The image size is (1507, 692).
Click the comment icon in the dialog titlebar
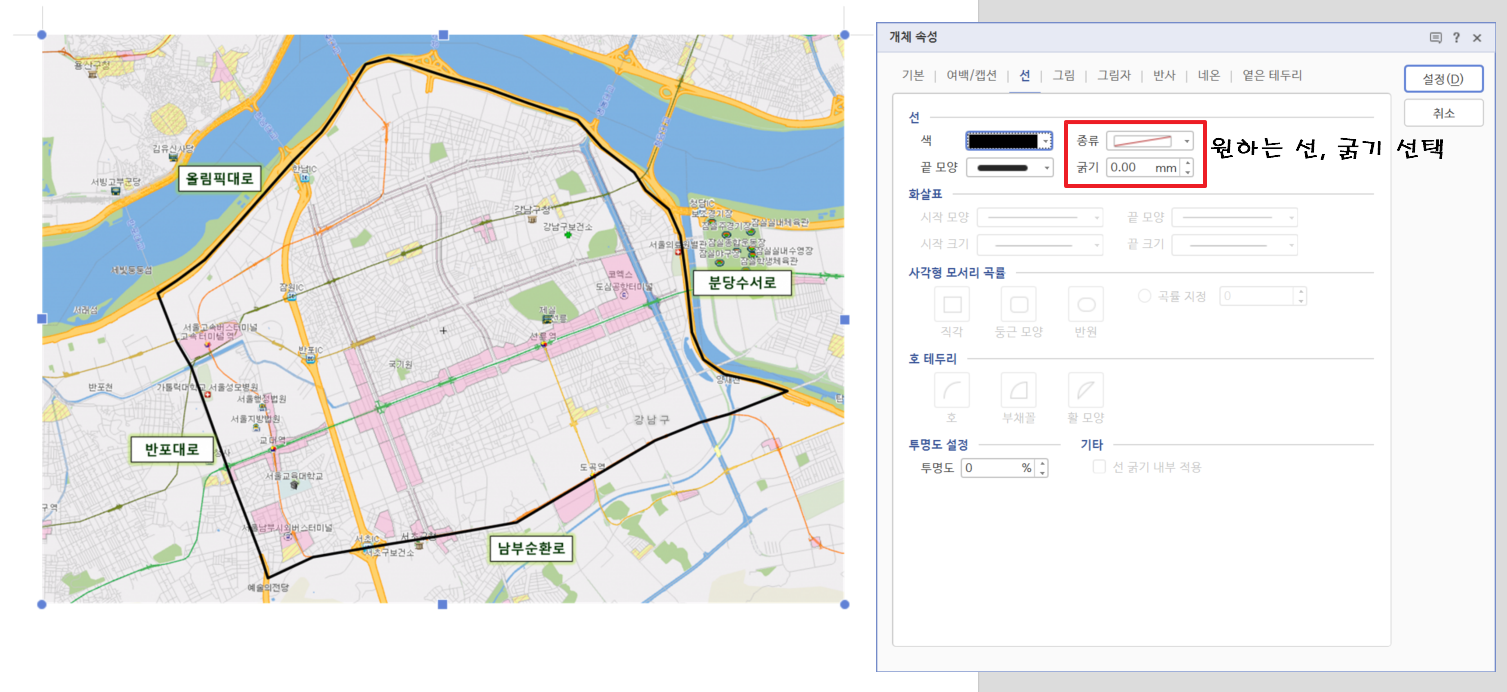[x=1434, y=37]
